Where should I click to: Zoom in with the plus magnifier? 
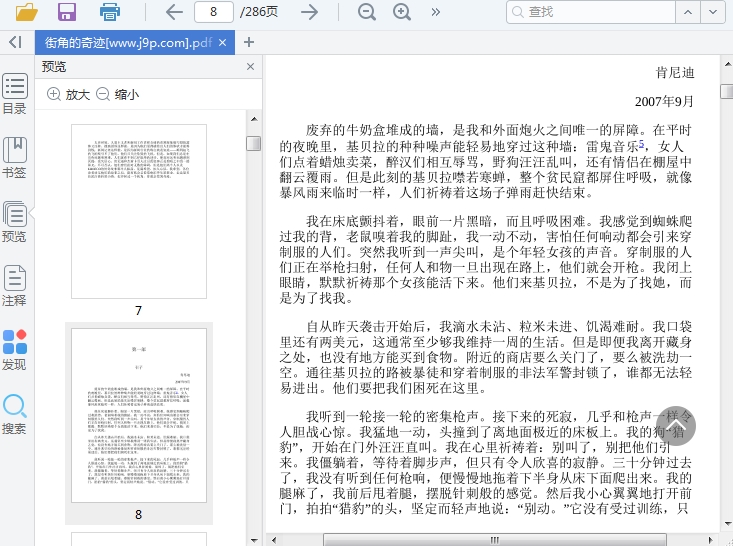402,12
